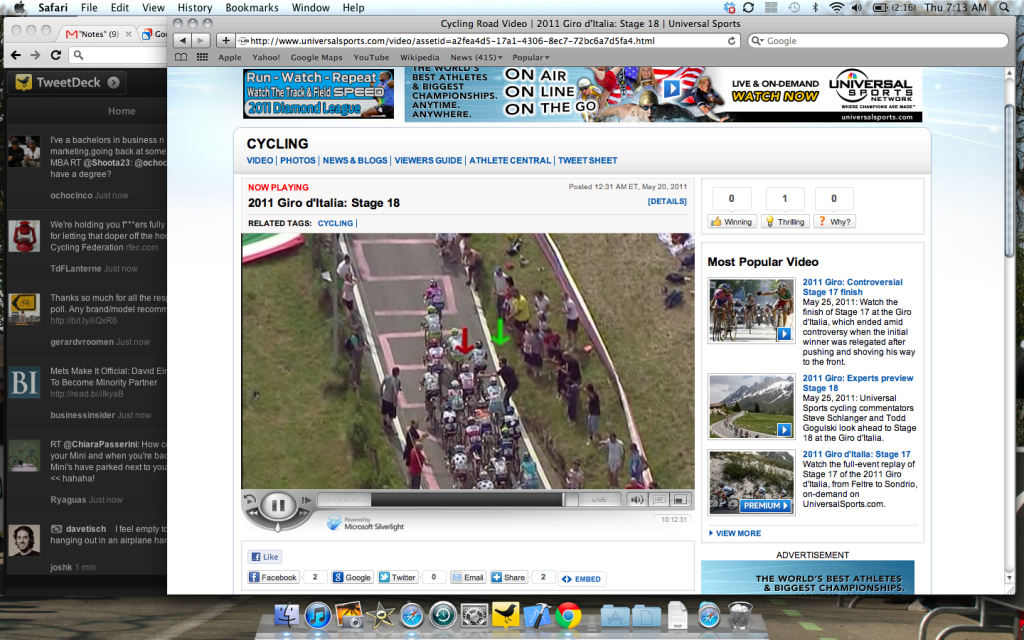The height and width of the screenshot is (640, 1024).
Task: Rewind the video with the double-left arrows
Action: (x=253, y=514)
